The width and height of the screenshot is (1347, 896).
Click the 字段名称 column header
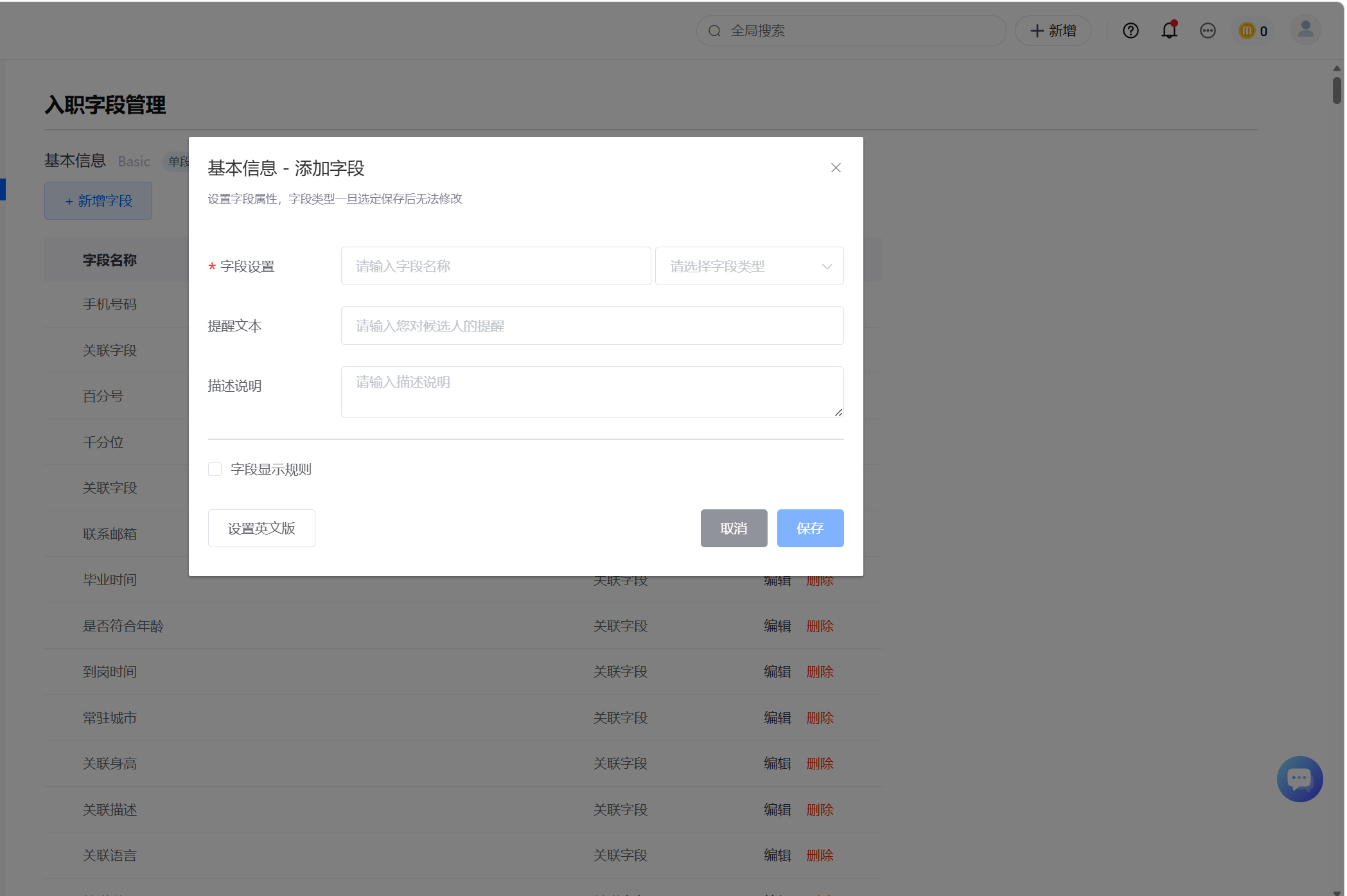tap(110, 259)
